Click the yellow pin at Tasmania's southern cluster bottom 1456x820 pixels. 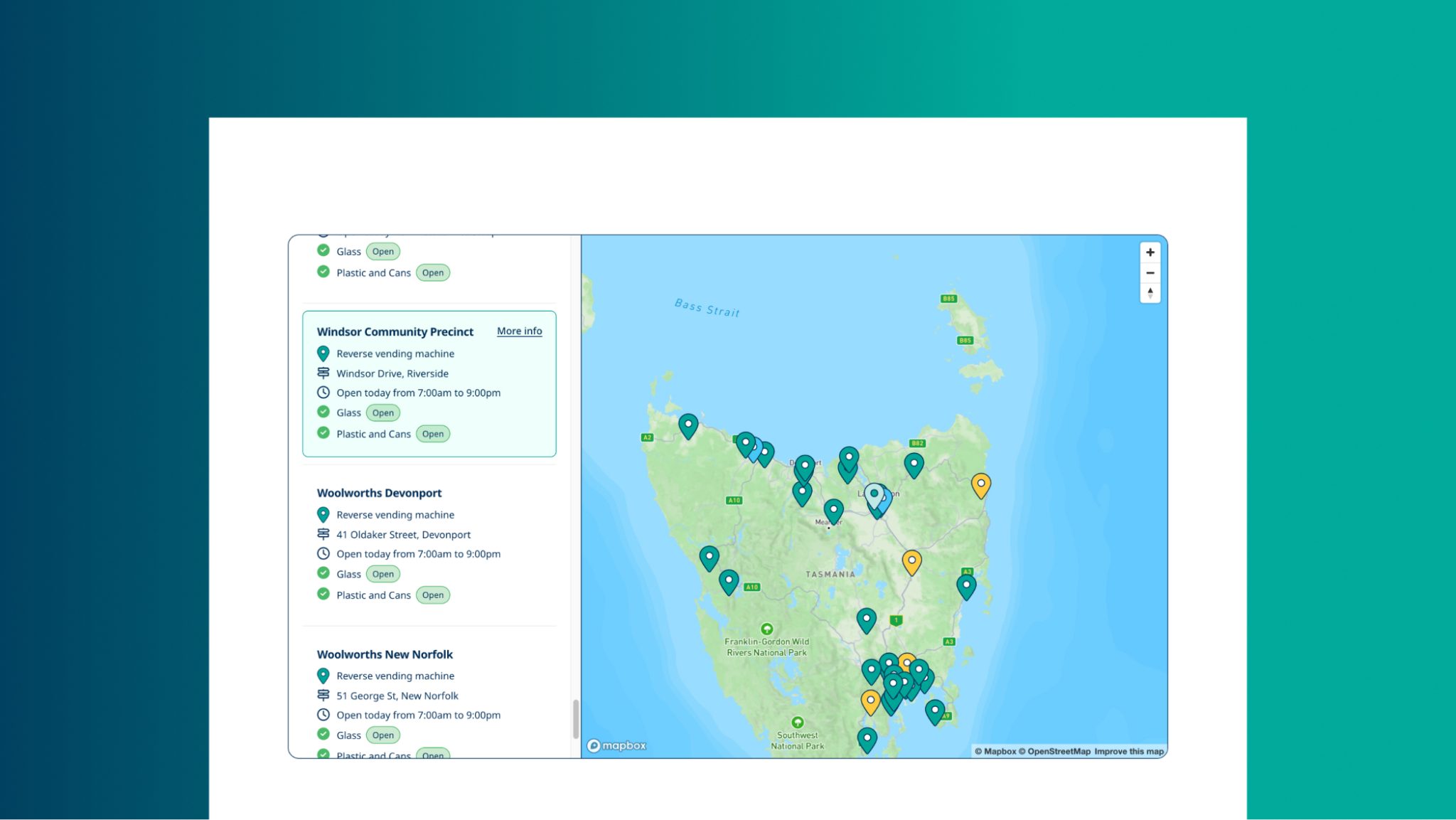(870, 702)
